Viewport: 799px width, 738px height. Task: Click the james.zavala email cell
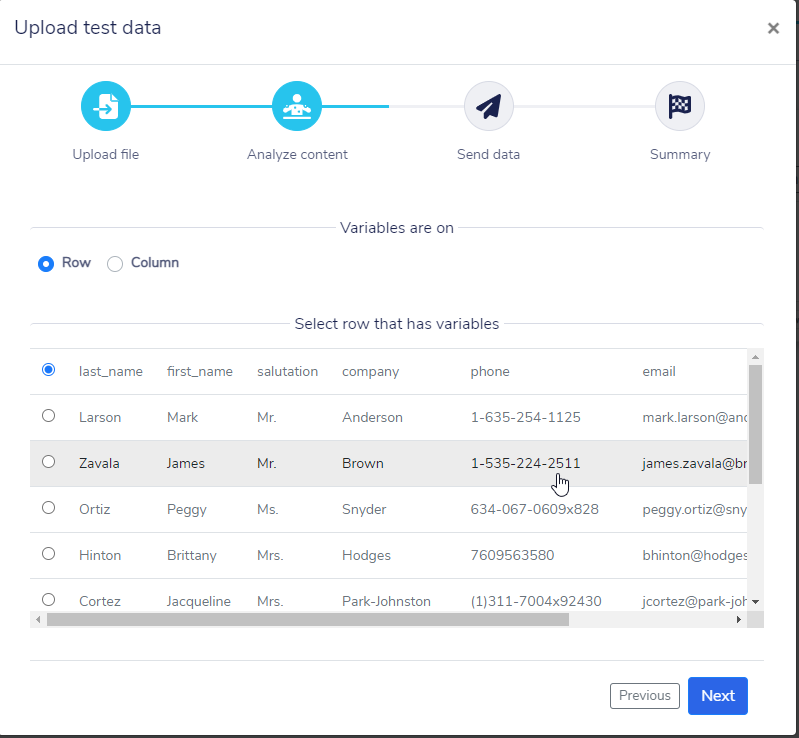pos(695,463)
